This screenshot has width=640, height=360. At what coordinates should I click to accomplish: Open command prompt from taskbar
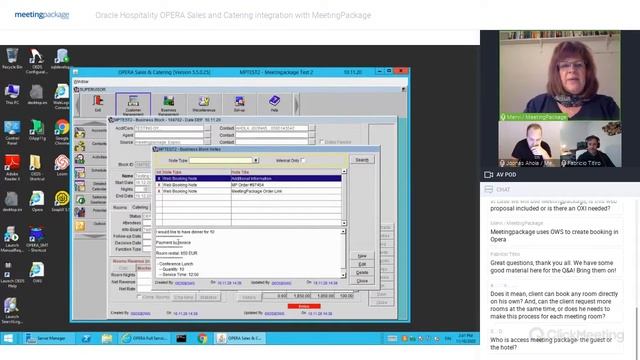pyautogui.click(x=181, y=338)
